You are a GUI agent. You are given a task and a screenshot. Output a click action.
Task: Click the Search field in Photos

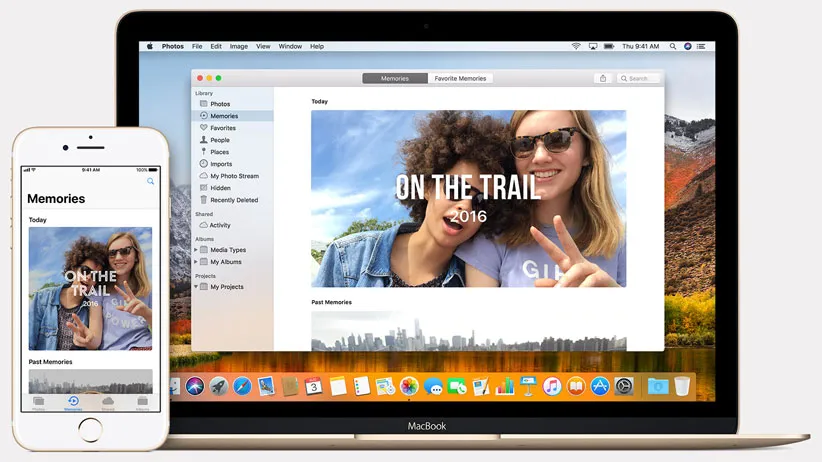(638, 78)
